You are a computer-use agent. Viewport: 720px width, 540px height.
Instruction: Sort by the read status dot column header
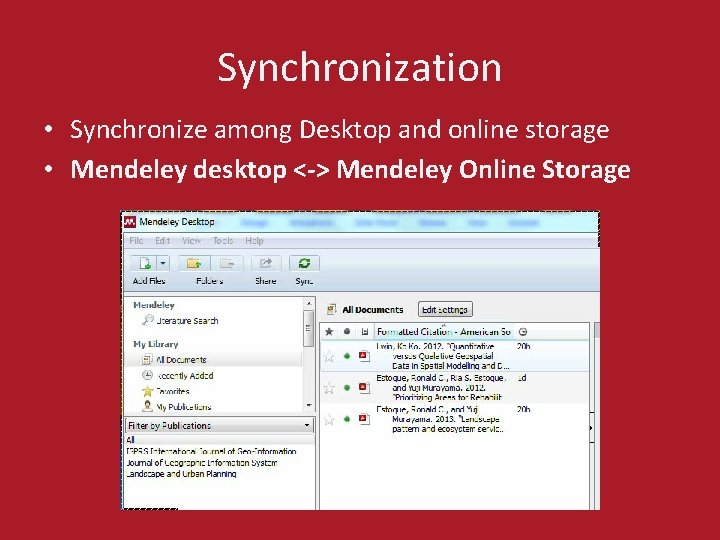347,332
